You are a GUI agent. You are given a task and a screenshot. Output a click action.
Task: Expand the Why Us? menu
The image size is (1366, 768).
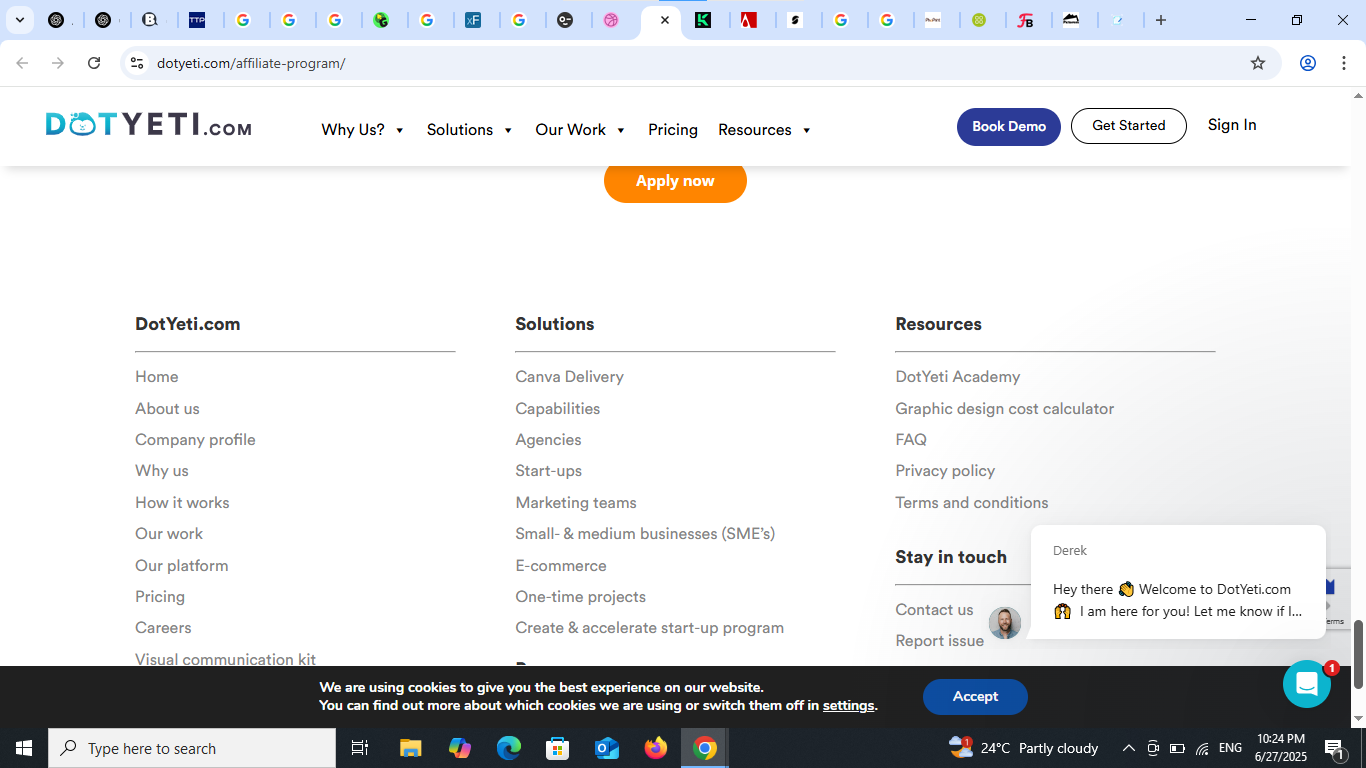(363, 130)
